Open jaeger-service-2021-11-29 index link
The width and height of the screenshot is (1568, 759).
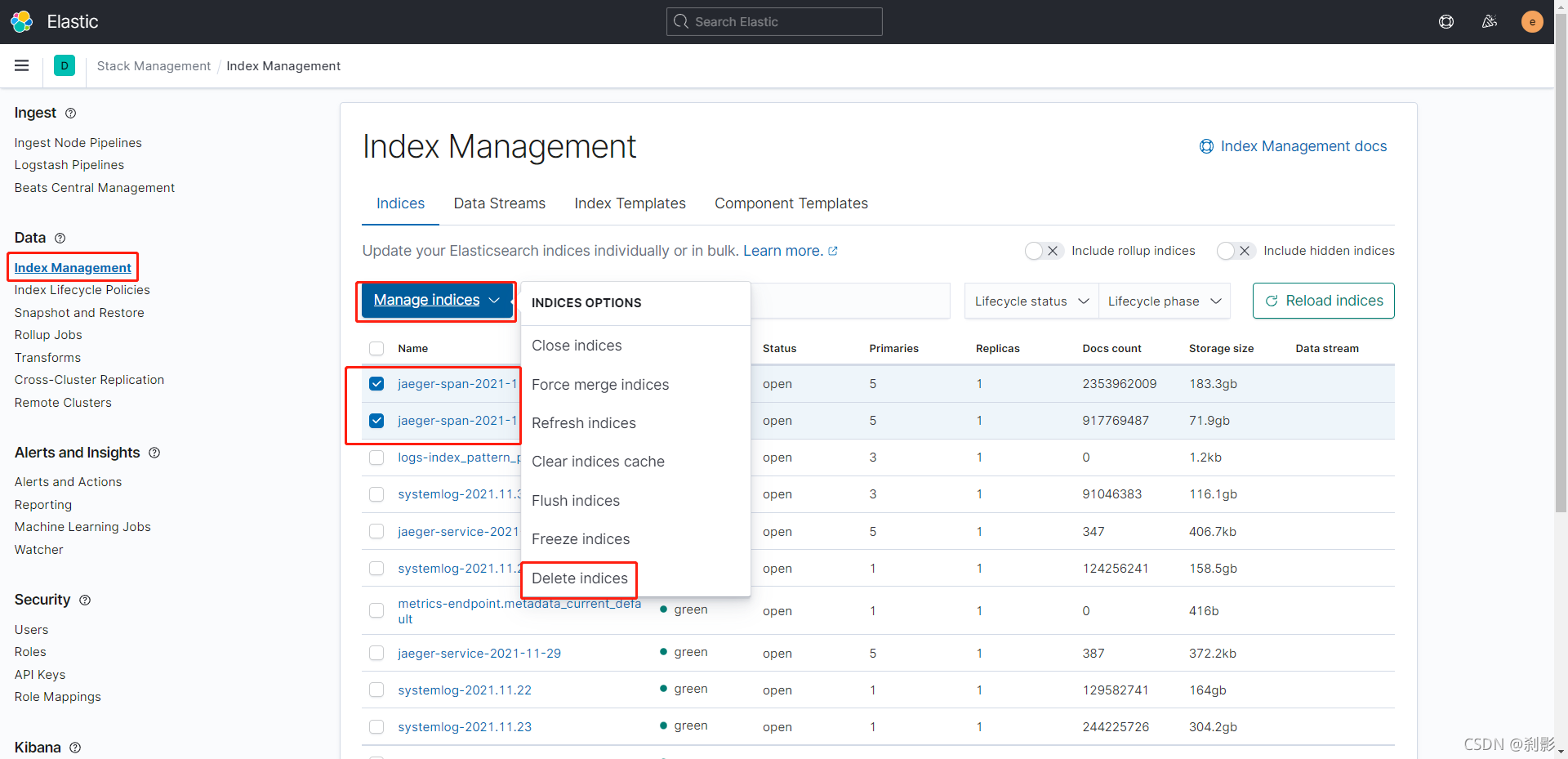(479, 654)
